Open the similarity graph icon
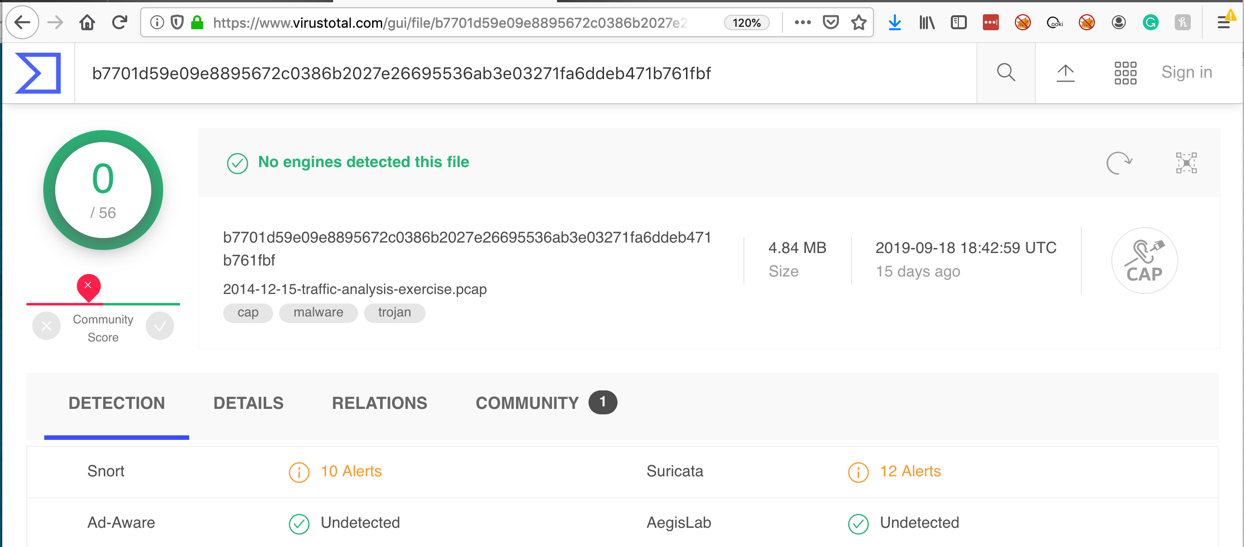 coord(1186,163)
